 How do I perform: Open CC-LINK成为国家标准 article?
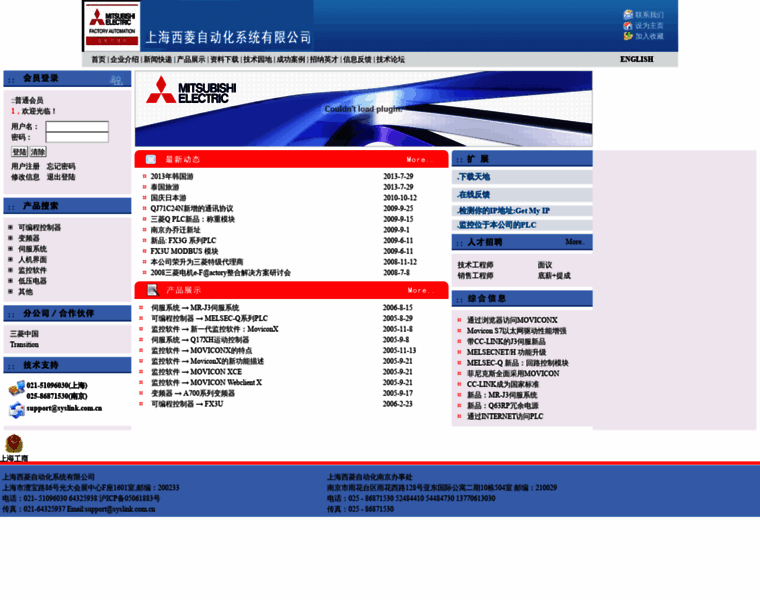[x=503, y=384]
